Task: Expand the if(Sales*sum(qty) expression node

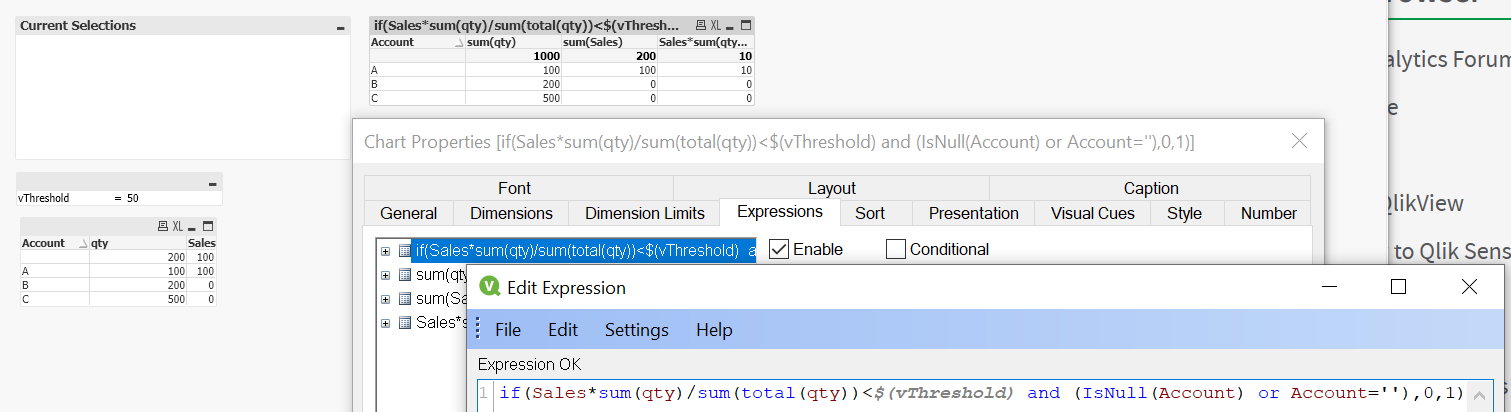Action: pos(386,250)
